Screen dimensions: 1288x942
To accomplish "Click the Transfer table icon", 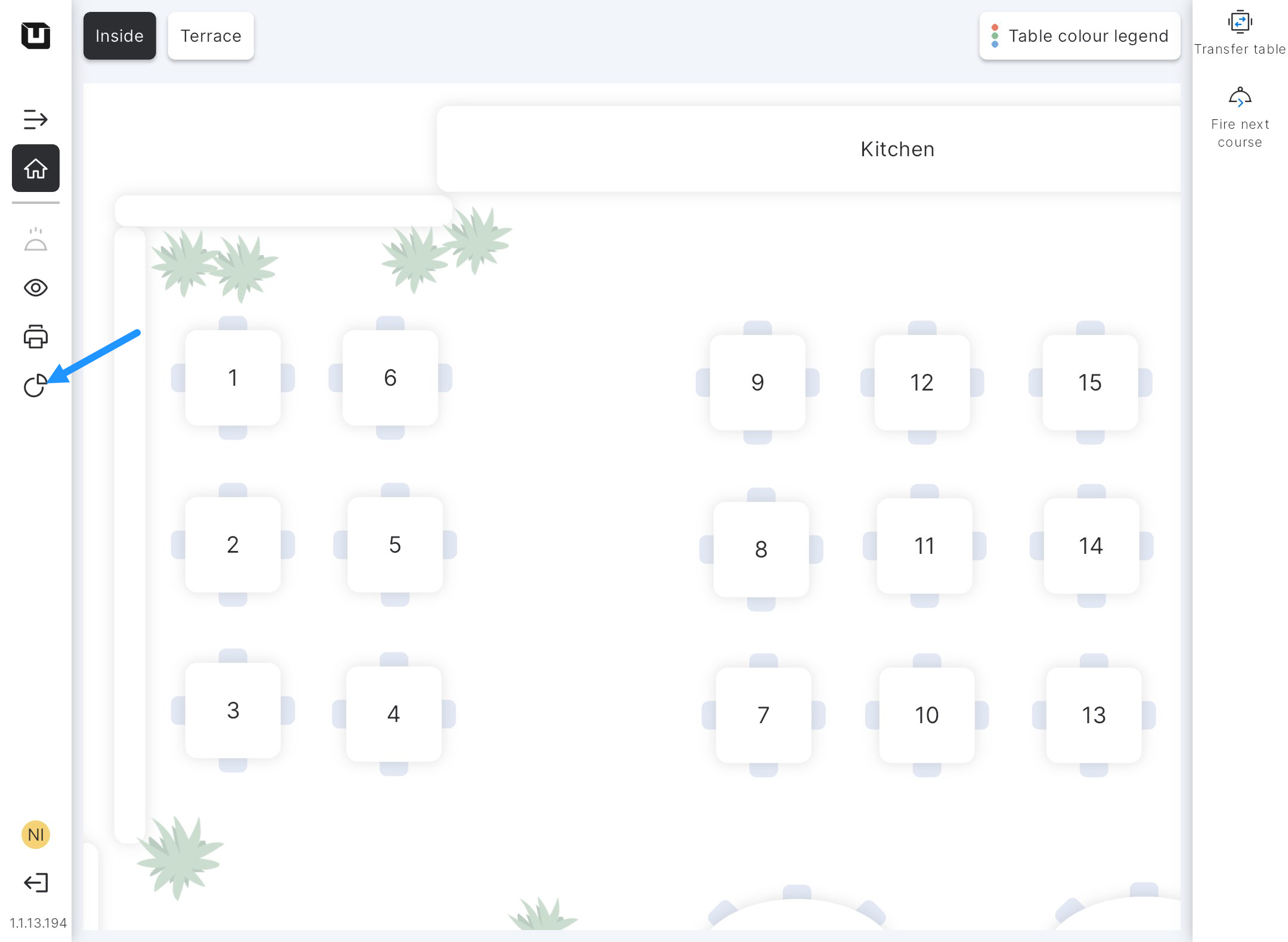I will coord(1240,23).
